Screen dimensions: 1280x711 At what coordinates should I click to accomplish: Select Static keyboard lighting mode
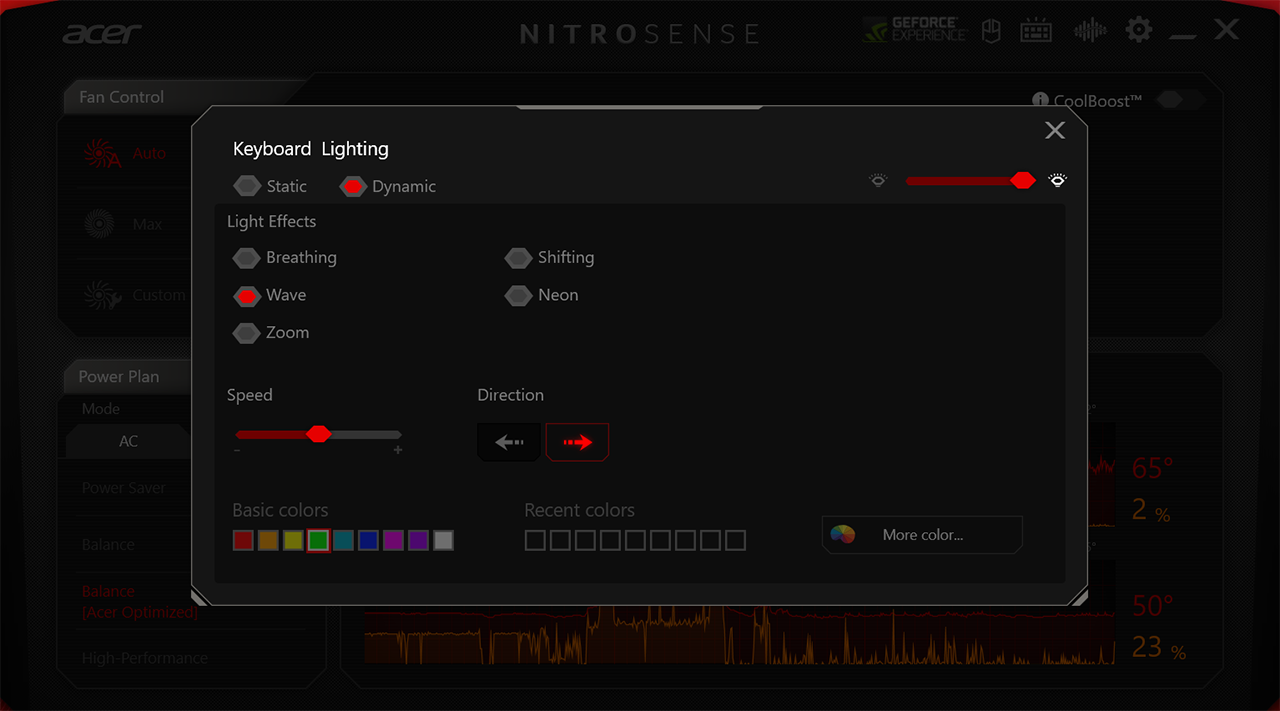pyautogui.click(x=247, y=186)
